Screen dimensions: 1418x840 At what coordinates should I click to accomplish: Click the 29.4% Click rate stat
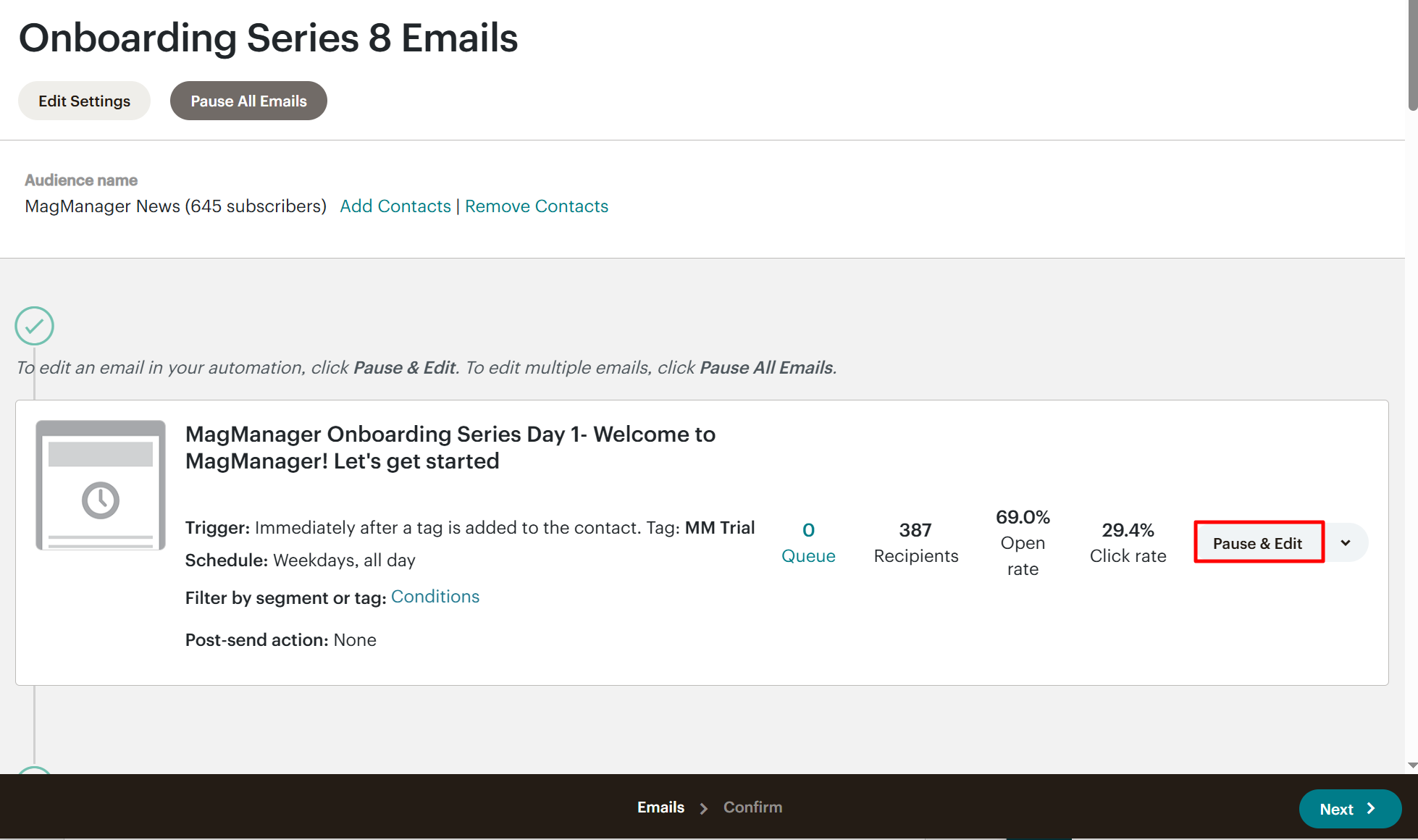tap(1128, 542)
